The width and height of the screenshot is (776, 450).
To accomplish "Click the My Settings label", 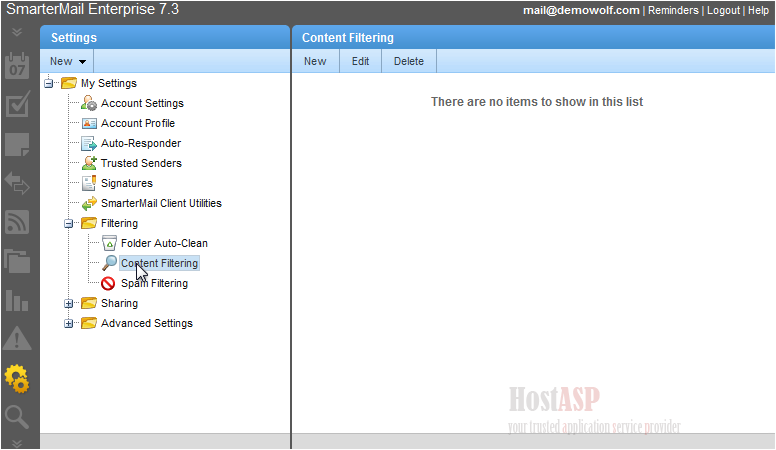I will 109,83.
